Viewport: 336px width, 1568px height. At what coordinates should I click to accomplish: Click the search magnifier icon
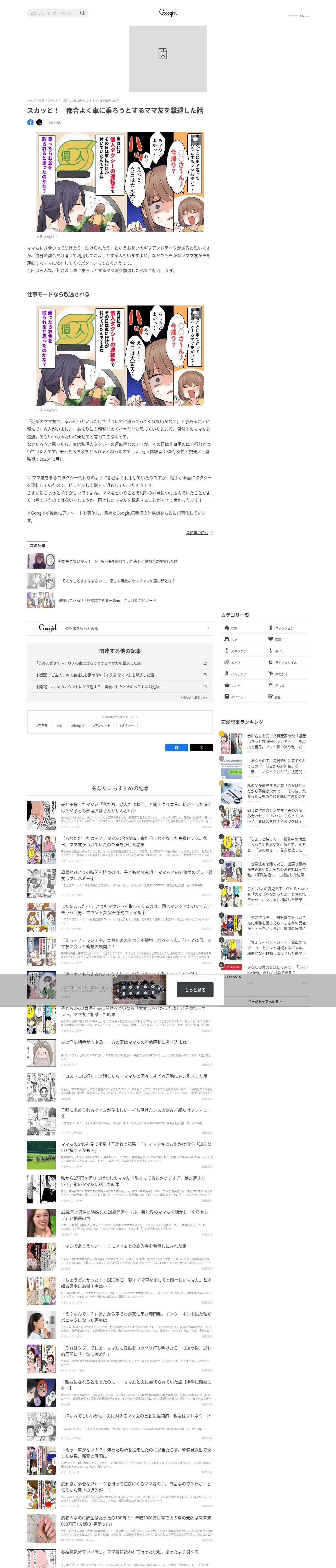click(x=82, y=13)
